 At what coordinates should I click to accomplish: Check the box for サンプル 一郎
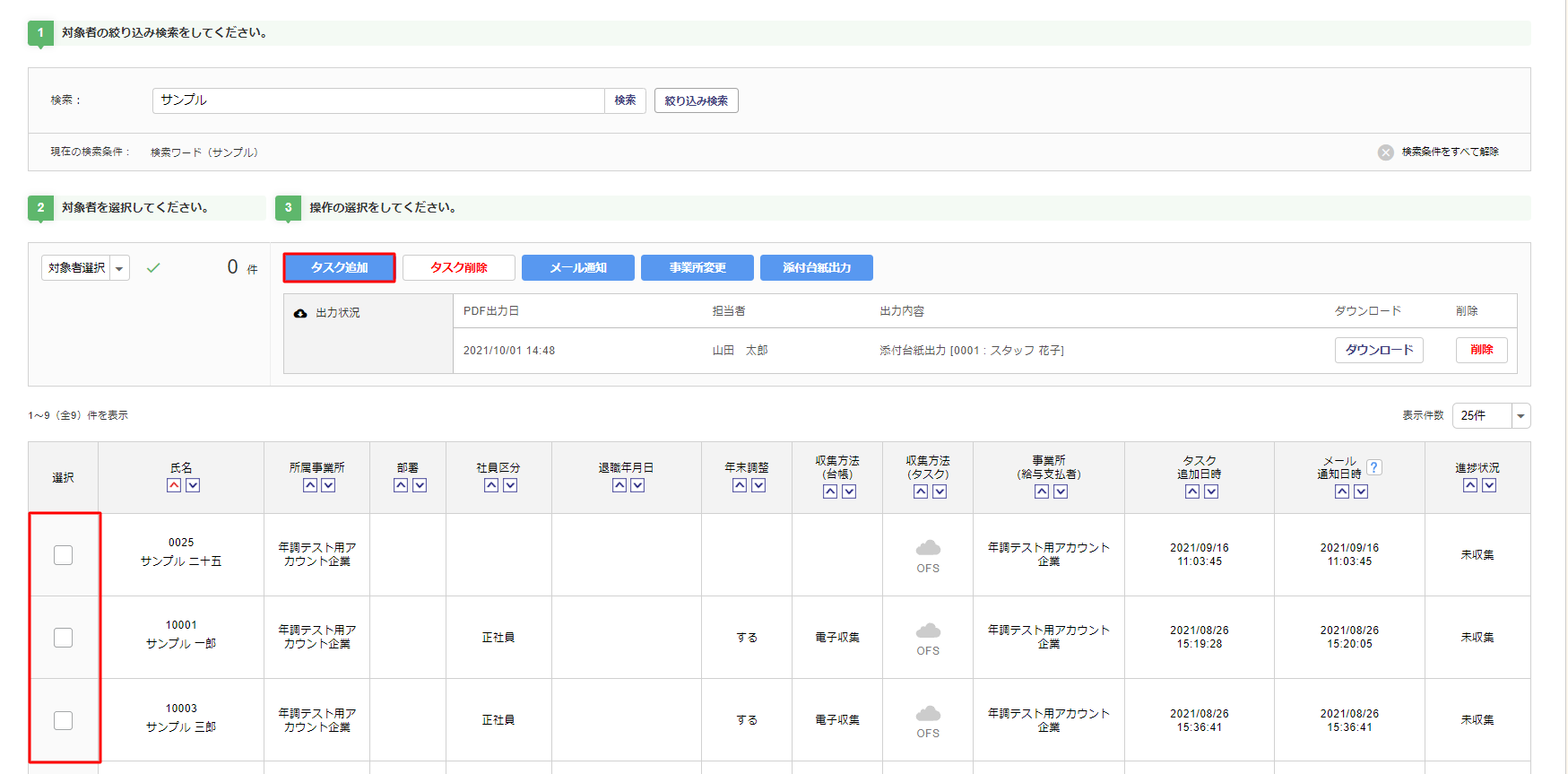[63, 638]
